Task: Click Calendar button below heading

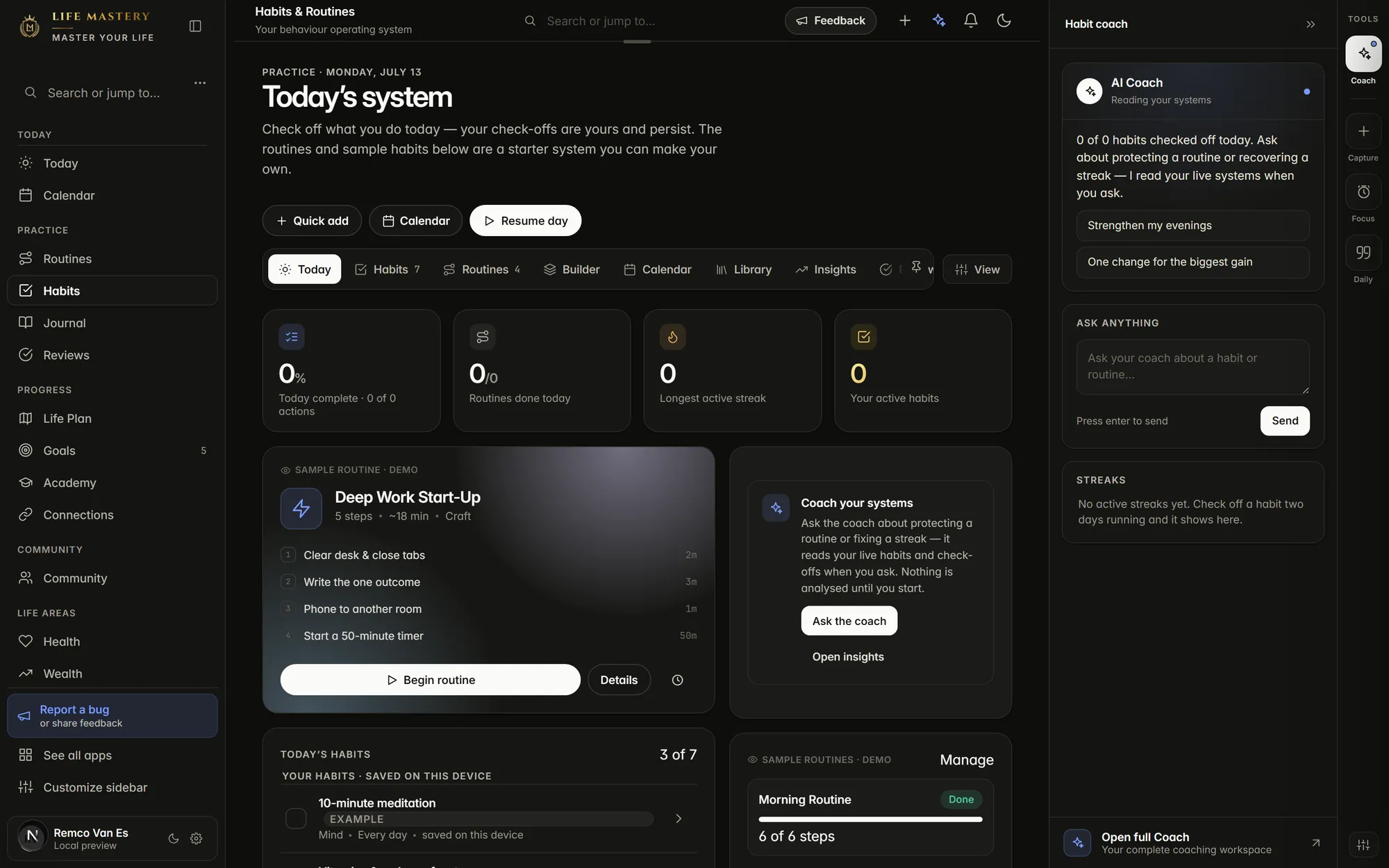Action: [416, 221]
